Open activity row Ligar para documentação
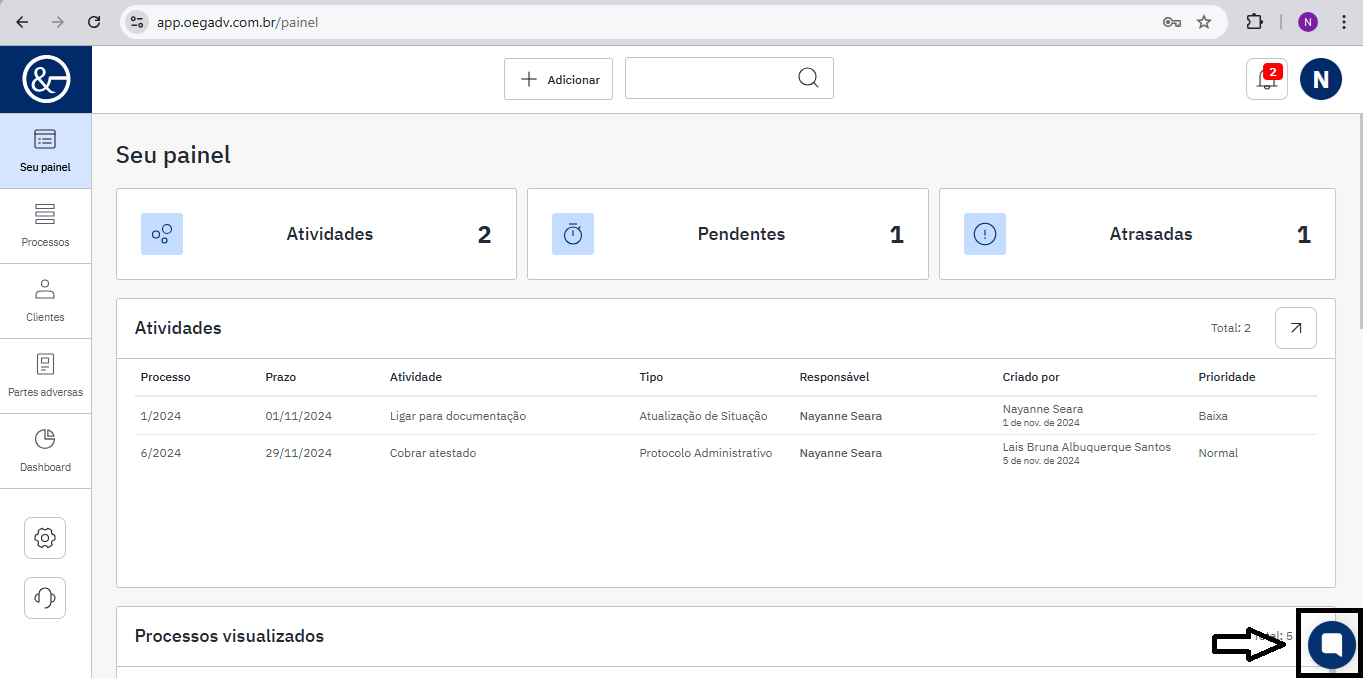Image resolution: width=1363 pixels, height=678 pixels. pos(457,416)
